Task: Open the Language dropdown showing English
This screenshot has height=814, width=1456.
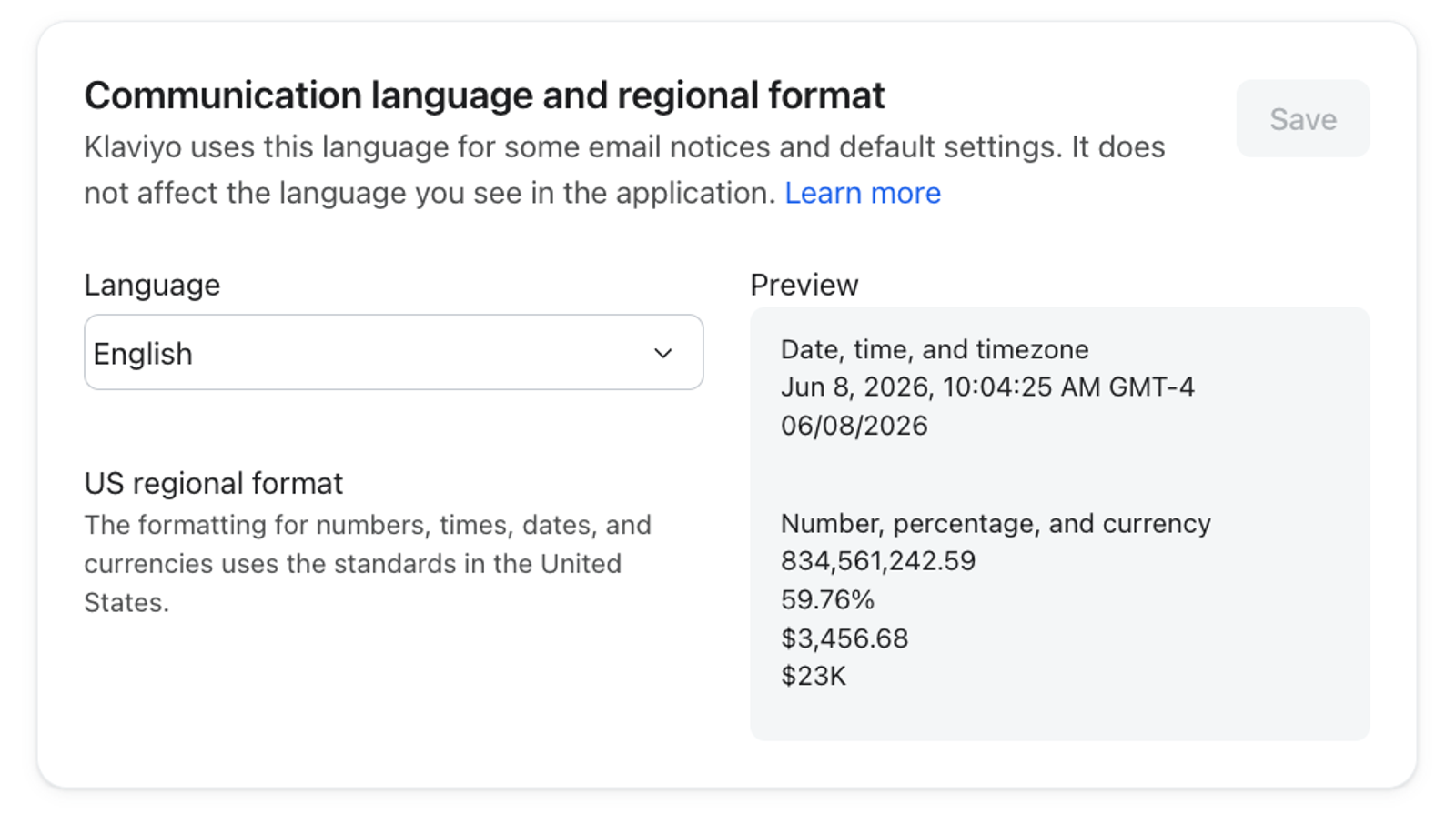Action: tap(393, 353)
